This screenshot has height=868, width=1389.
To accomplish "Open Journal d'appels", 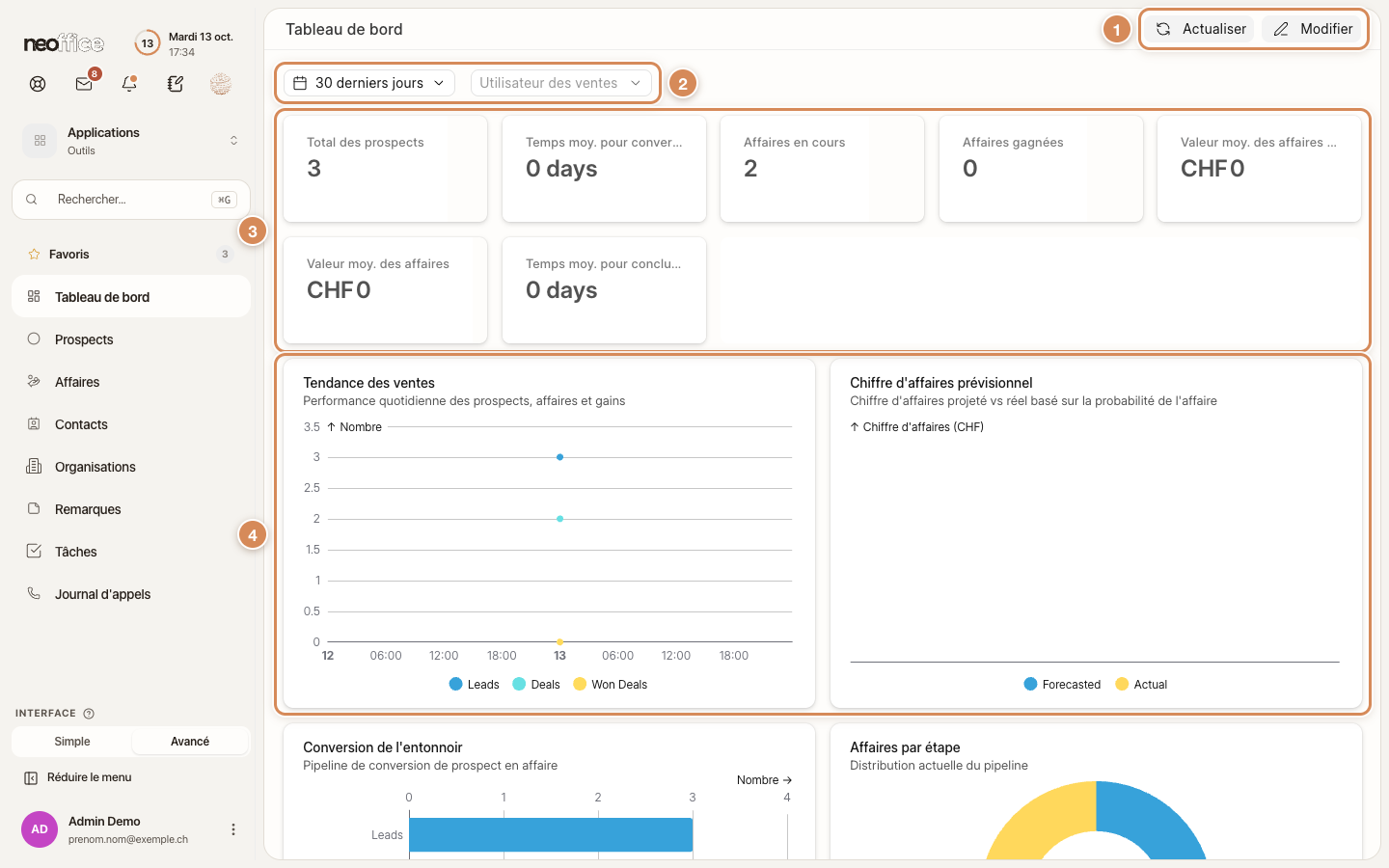I will click(x=131, y=594).
